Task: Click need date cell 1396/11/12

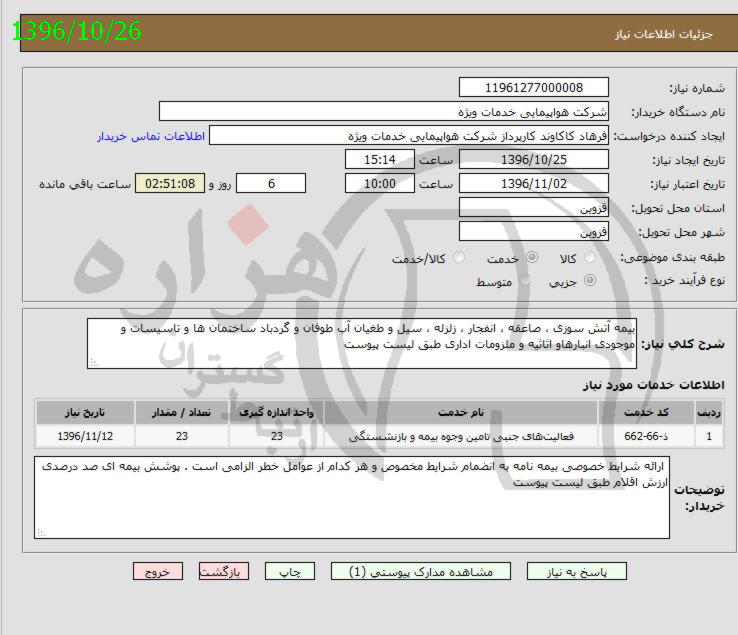Action: [85, 436]
